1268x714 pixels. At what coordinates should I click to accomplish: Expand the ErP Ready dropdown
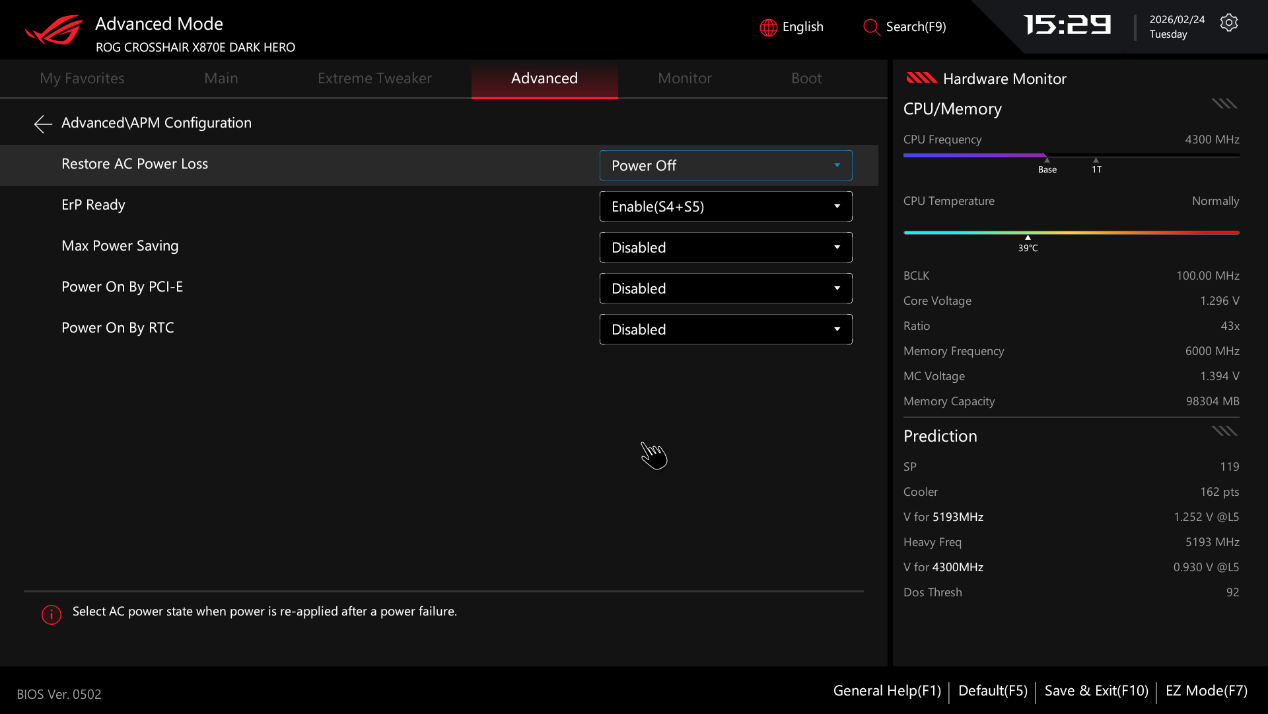(x=725, y=207)
